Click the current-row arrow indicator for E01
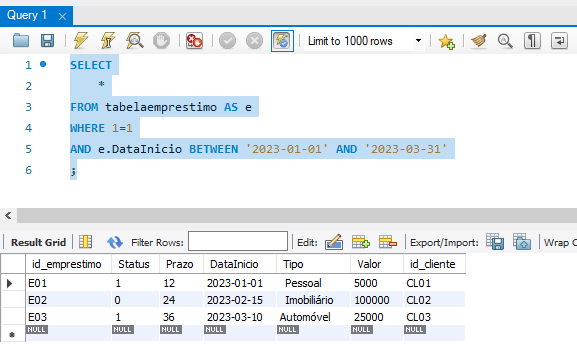 click(x=10, y=283)
